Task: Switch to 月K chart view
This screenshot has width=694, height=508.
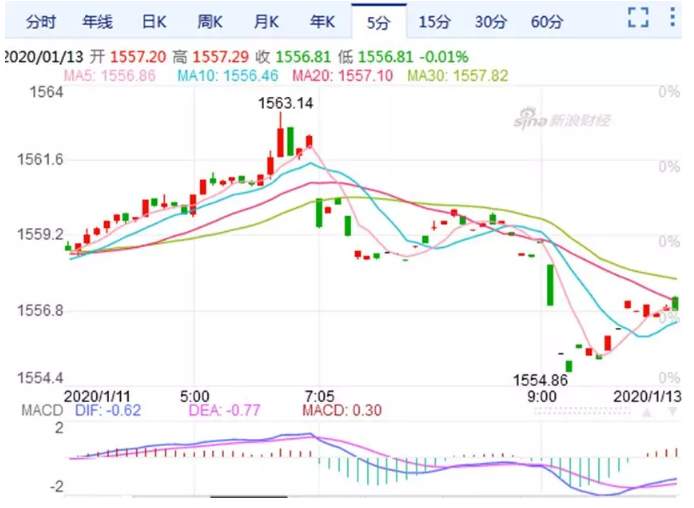Action: pyautogui.click(x=266, y=21)
